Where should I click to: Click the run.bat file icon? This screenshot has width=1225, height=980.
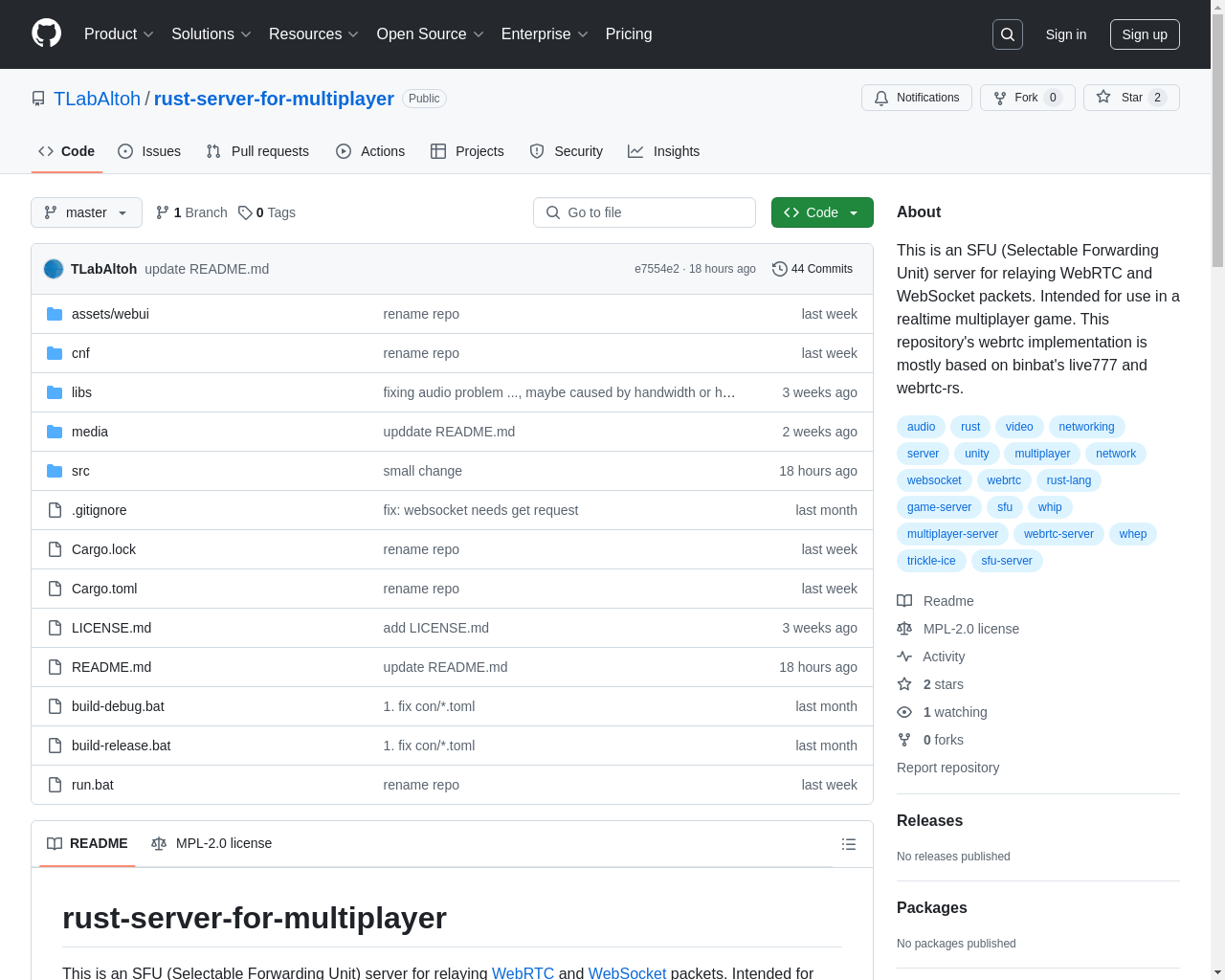click(x=55, y=785)
